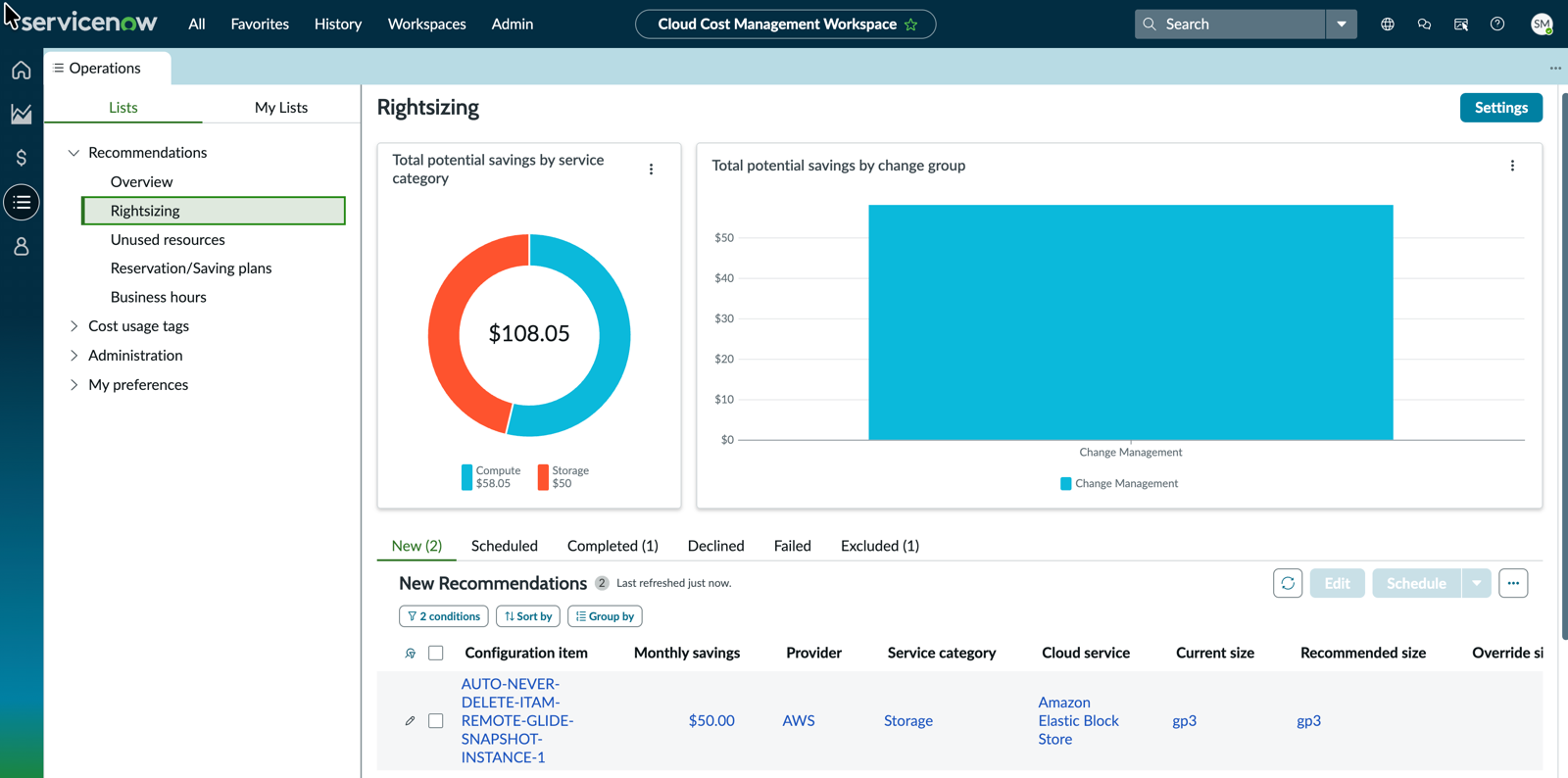Open the 2 conditions filter

(x=444, y=616)
